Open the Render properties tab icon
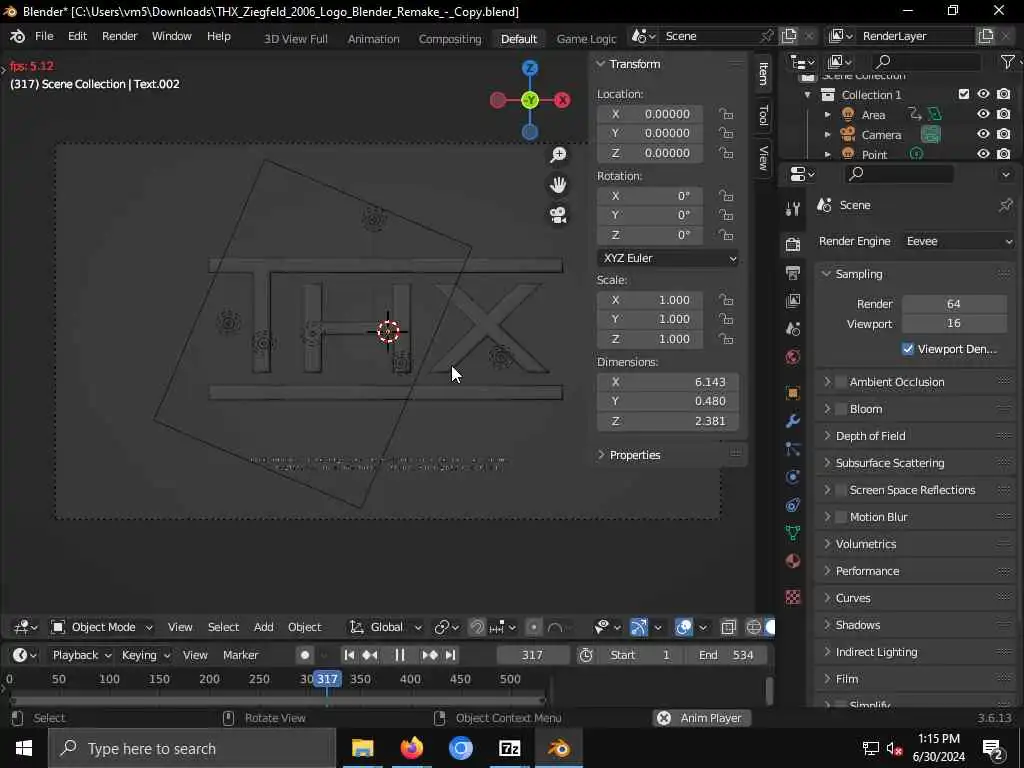The height and width of the screenshot is (768, 1024). tap(793, 244)
